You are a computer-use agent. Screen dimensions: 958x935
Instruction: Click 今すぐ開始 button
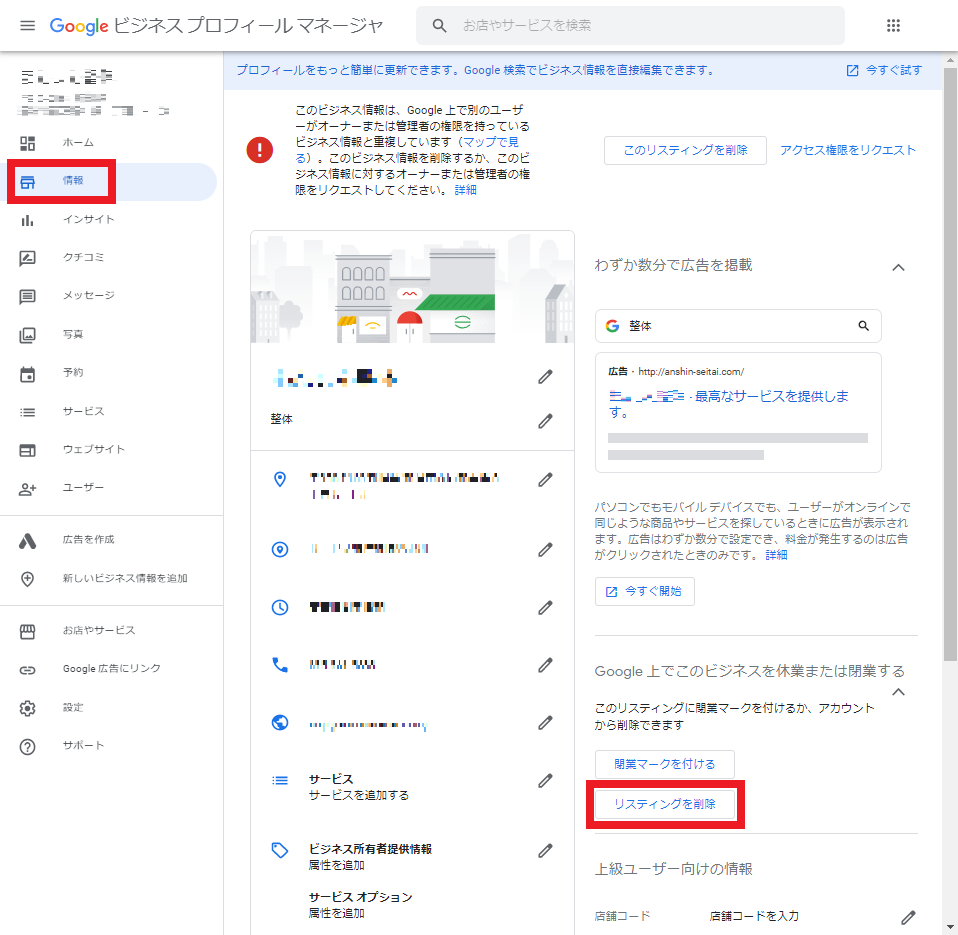[645, 592]
